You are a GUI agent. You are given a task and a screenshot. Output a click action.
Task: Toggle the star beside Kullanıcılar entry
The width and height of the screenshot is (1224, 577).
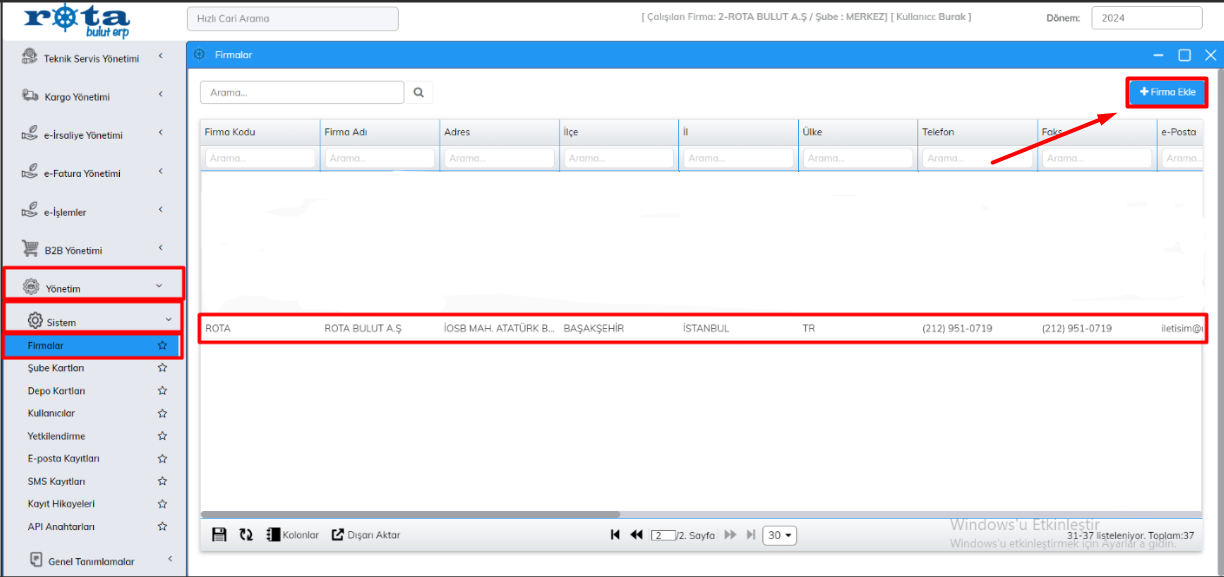pos(162,413)
